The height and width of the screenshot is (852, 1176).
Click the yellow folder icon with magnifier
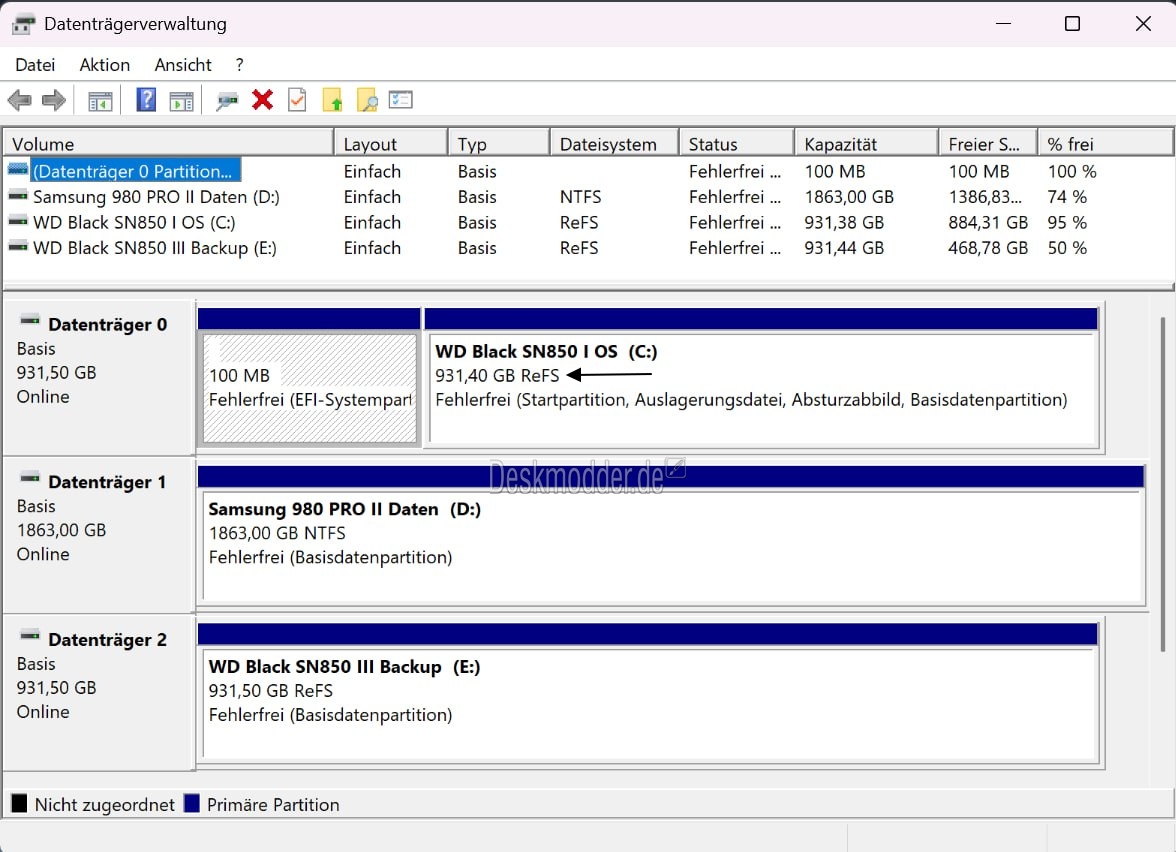coord(368,100)
